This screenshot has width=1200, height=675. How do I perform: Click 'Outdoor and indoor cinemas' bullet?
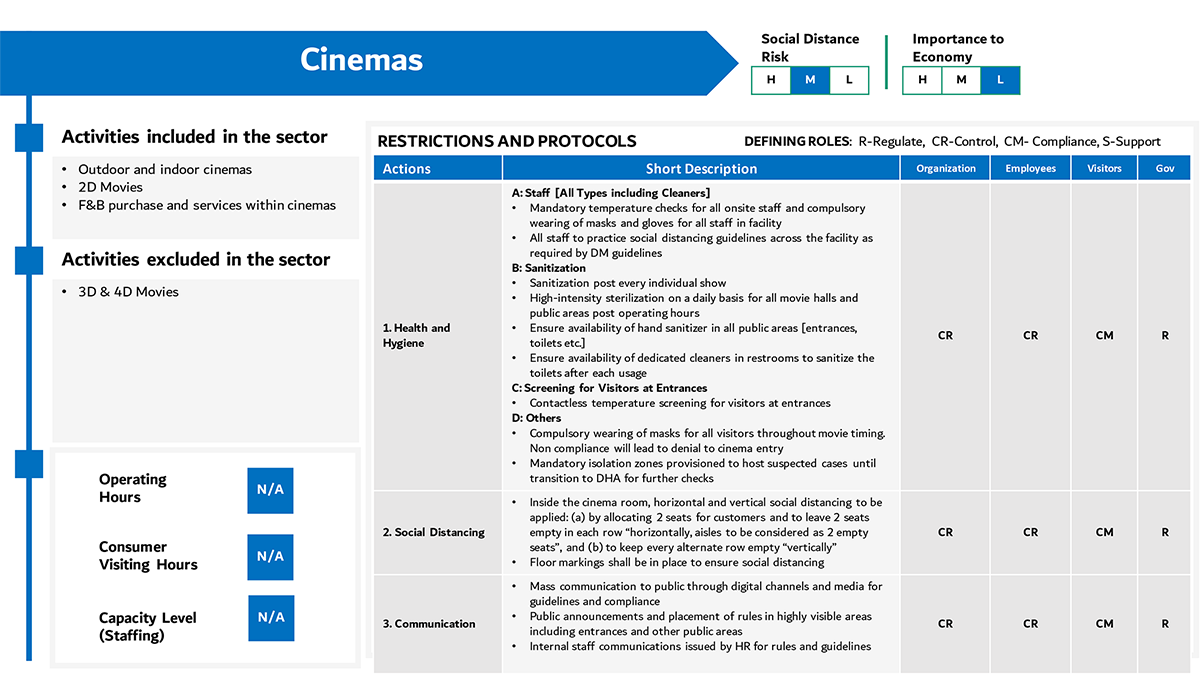tap(165, 169)
